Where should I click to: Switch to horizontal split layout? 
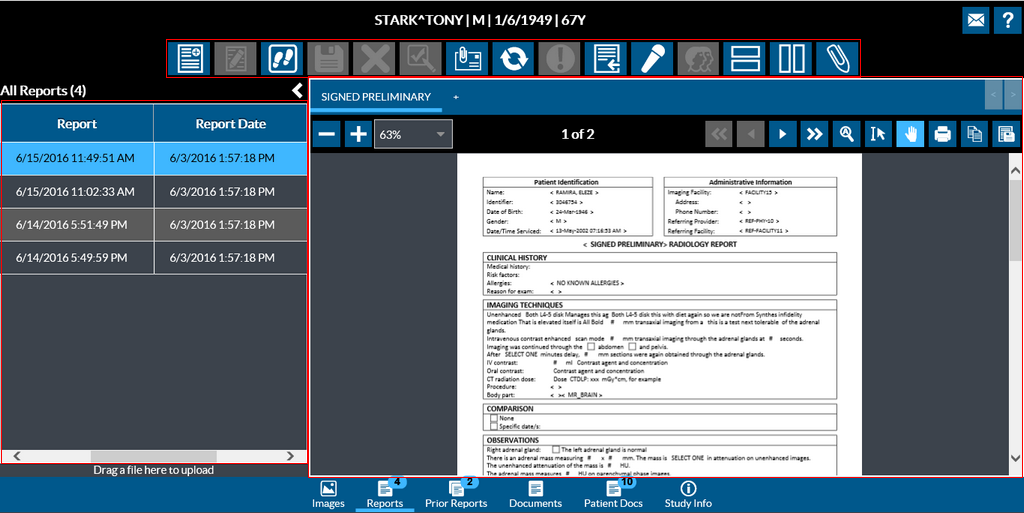[744, 59]
